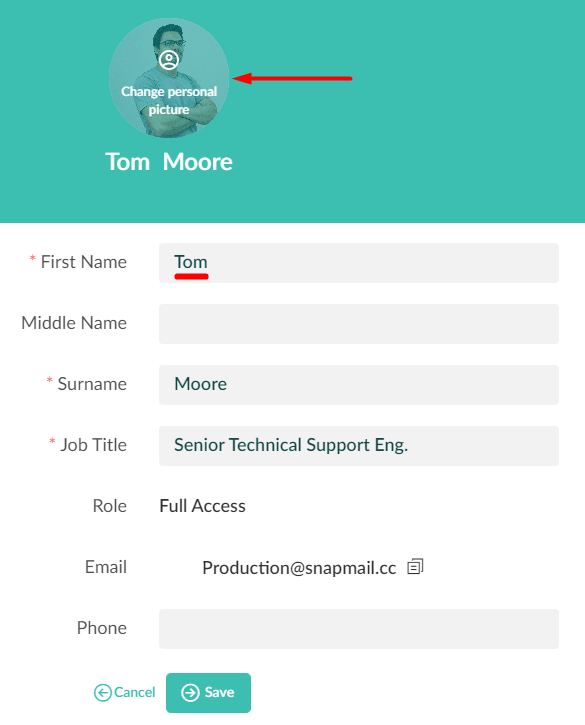Click the Email label
The width and height of the screenshot is (585, 725).
106,567
